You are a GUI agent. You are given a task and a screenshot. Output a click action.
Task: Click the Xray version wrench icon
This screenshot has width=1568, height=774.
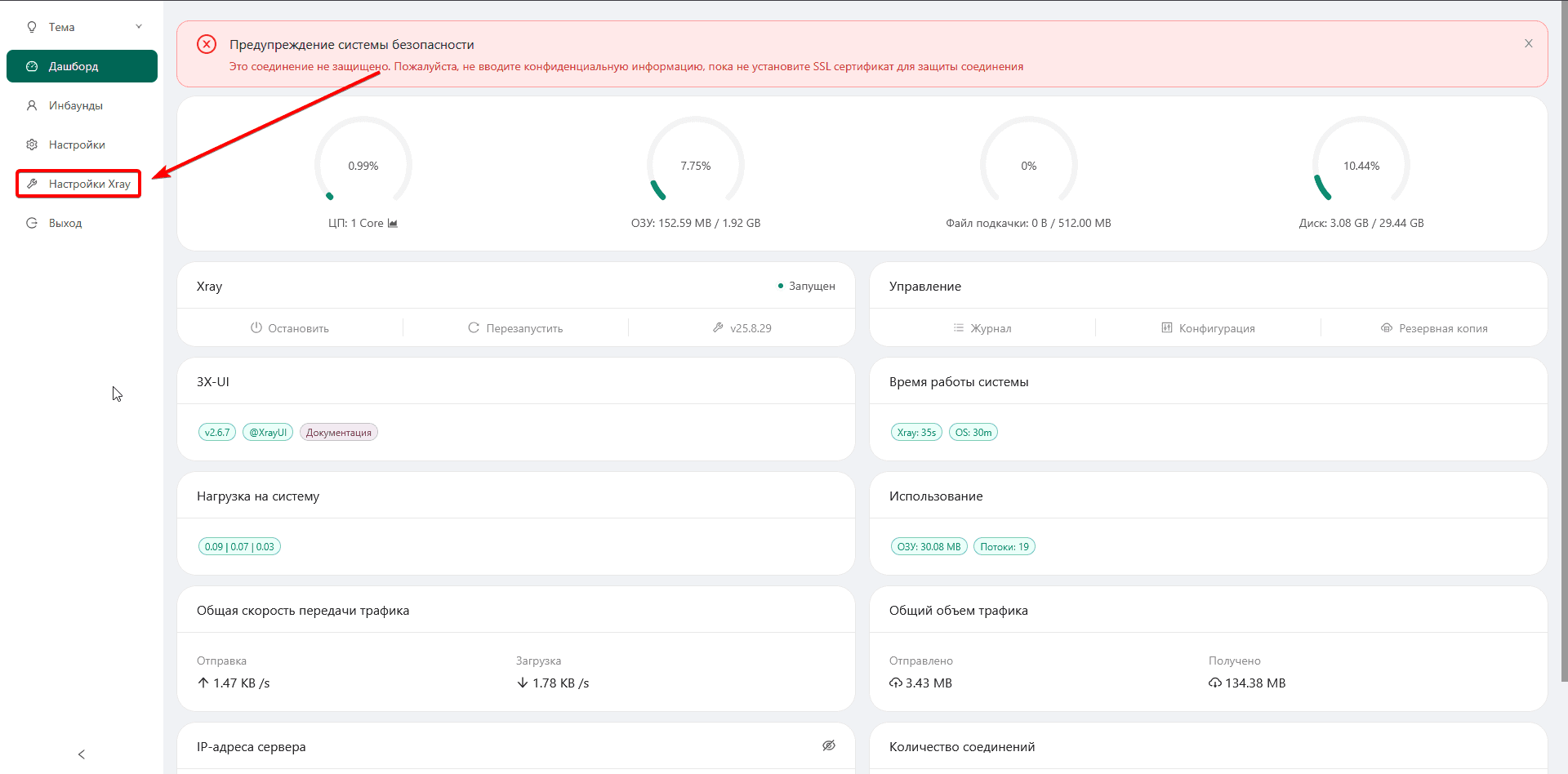pos(718,327)
